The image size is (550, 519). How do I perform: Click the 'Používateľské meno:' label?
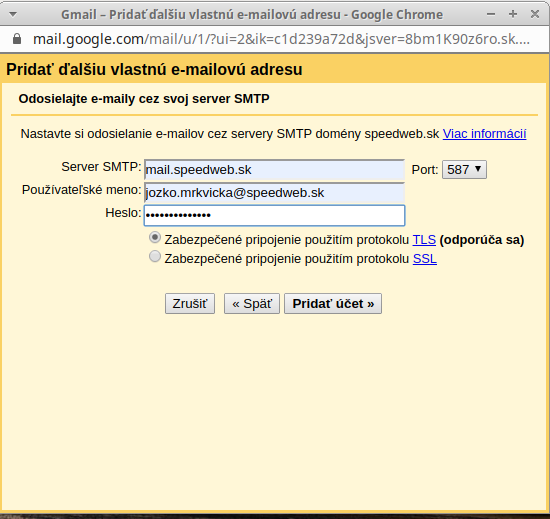pyautogui.click(x=81, y=190)
